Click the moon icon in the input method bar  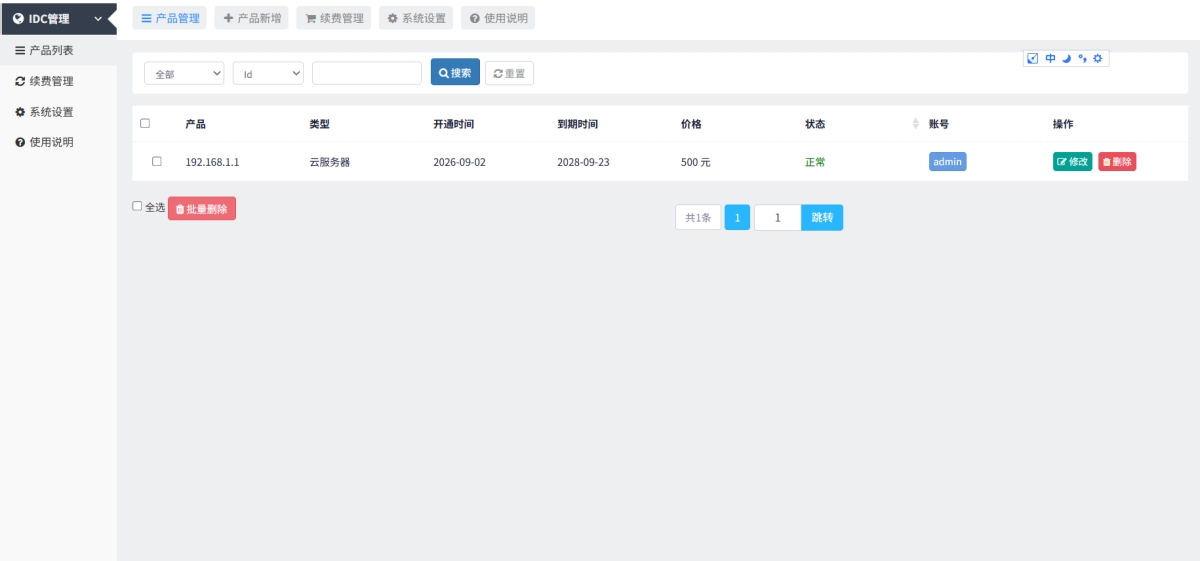(1066, 59)
